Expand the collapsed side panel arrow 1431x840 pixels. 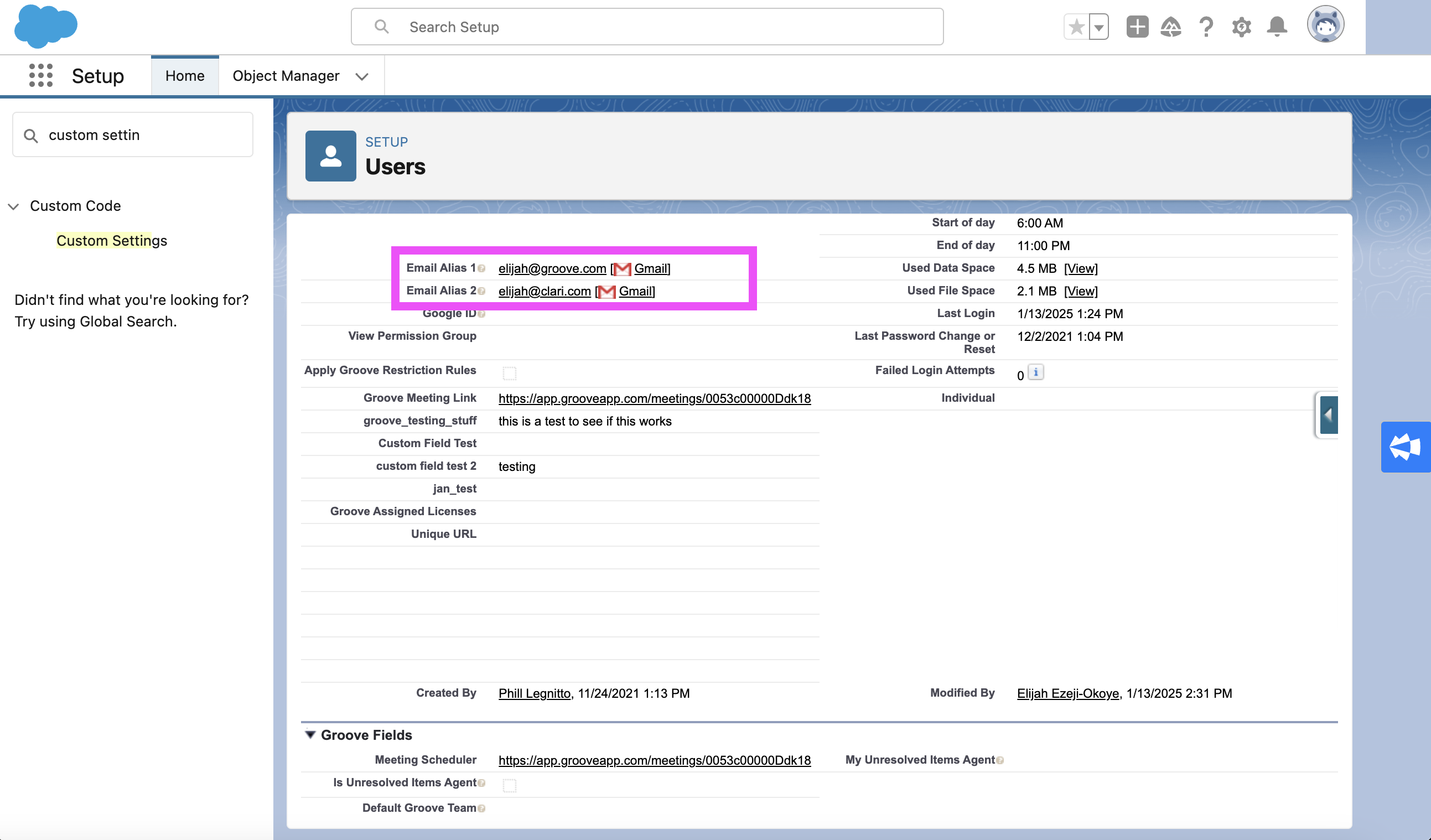(x=1329, y=415)
